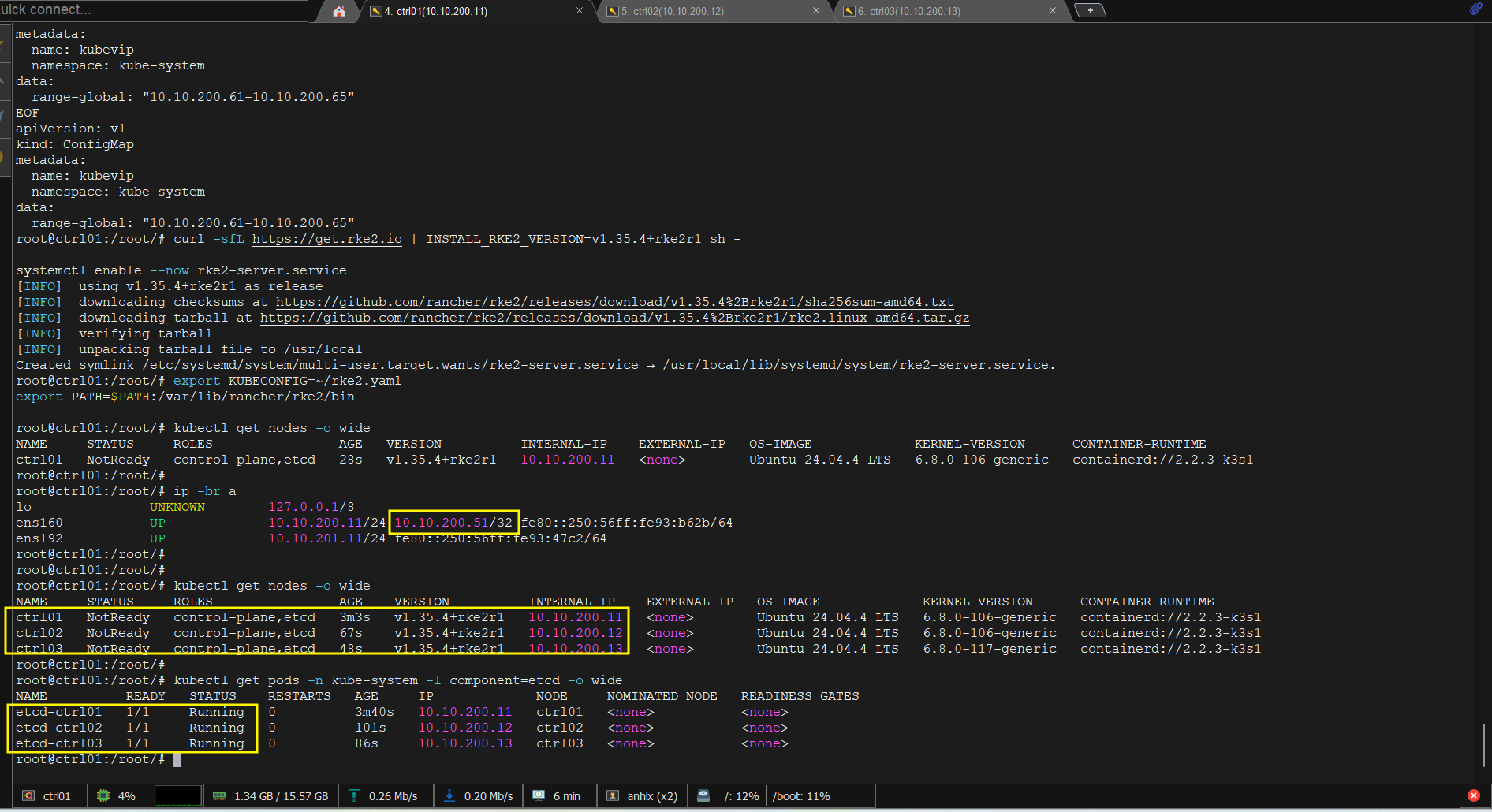Click the 3m3s age of ctrl01 node
The image size is (1492, 812).
355,617
